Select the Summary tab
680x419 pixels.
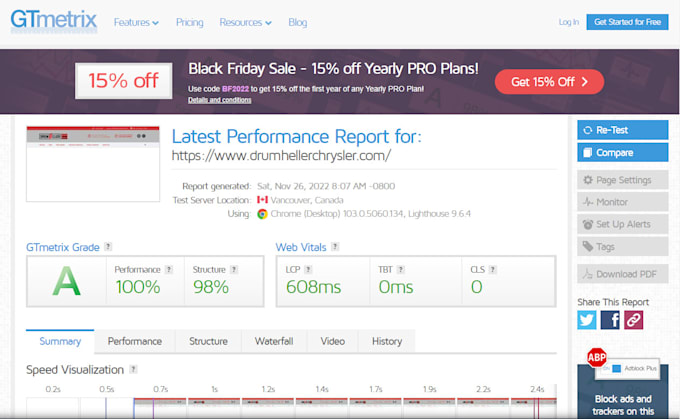tap(60, 341)
